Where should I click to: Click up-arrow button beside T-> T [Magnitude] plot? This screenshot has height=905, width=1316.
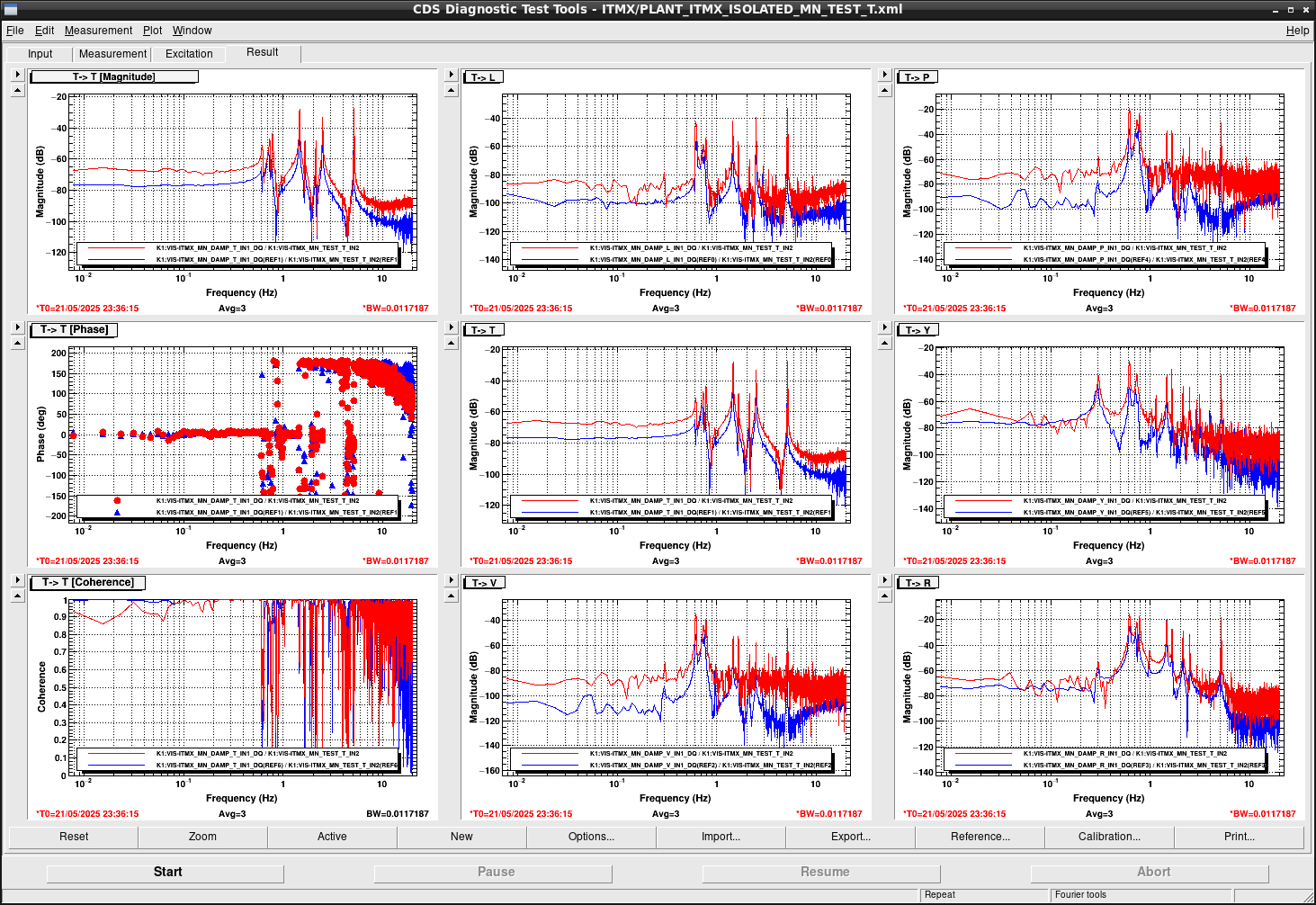[x=17, y=90]
